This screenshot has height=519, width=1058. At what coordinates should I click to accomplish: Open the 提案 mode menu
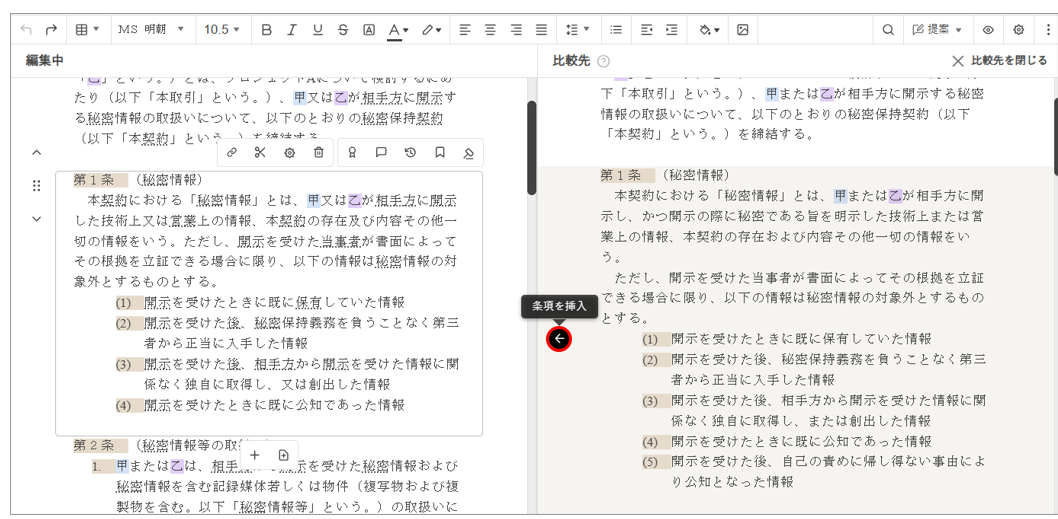937,30
